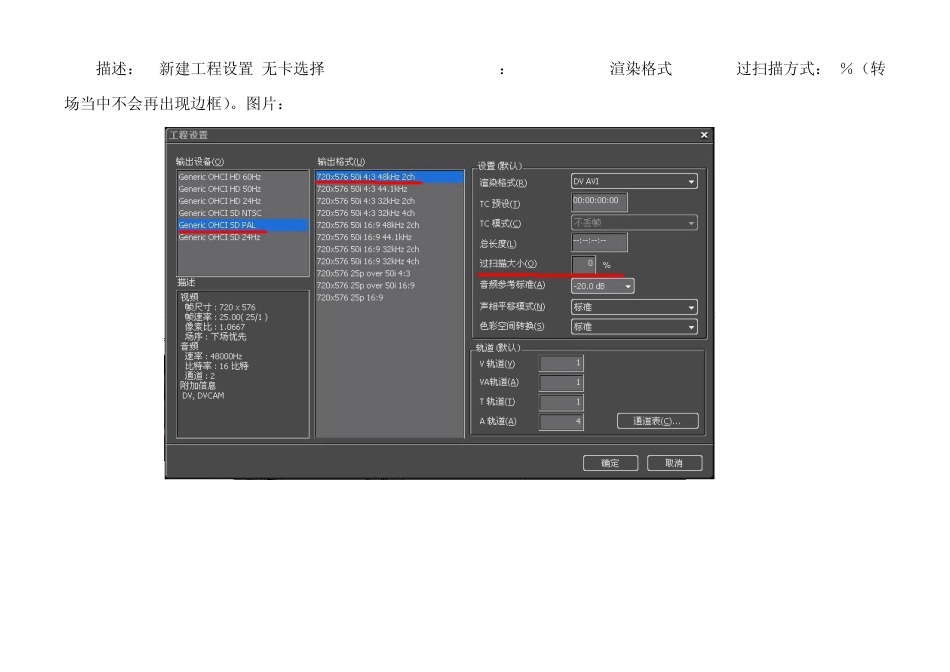Viewport: 950px width, 672px height.
Task: Open the 色彩空间转换 dropdown
Action: pyautogui.click(x=634, y=327)
